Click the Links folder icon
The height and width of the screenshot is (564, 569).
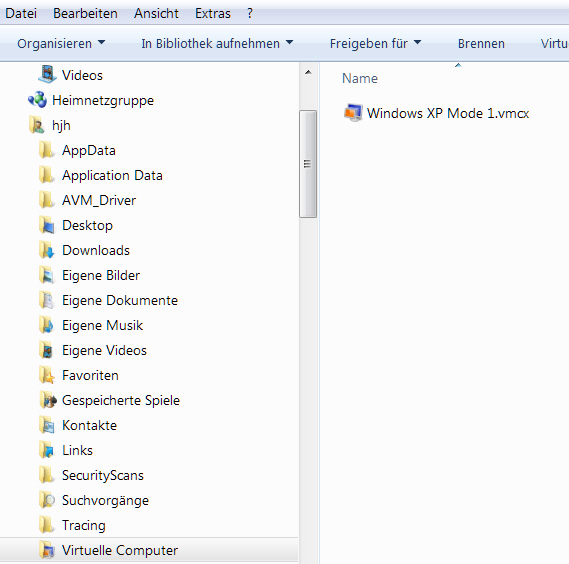point(46,450)
